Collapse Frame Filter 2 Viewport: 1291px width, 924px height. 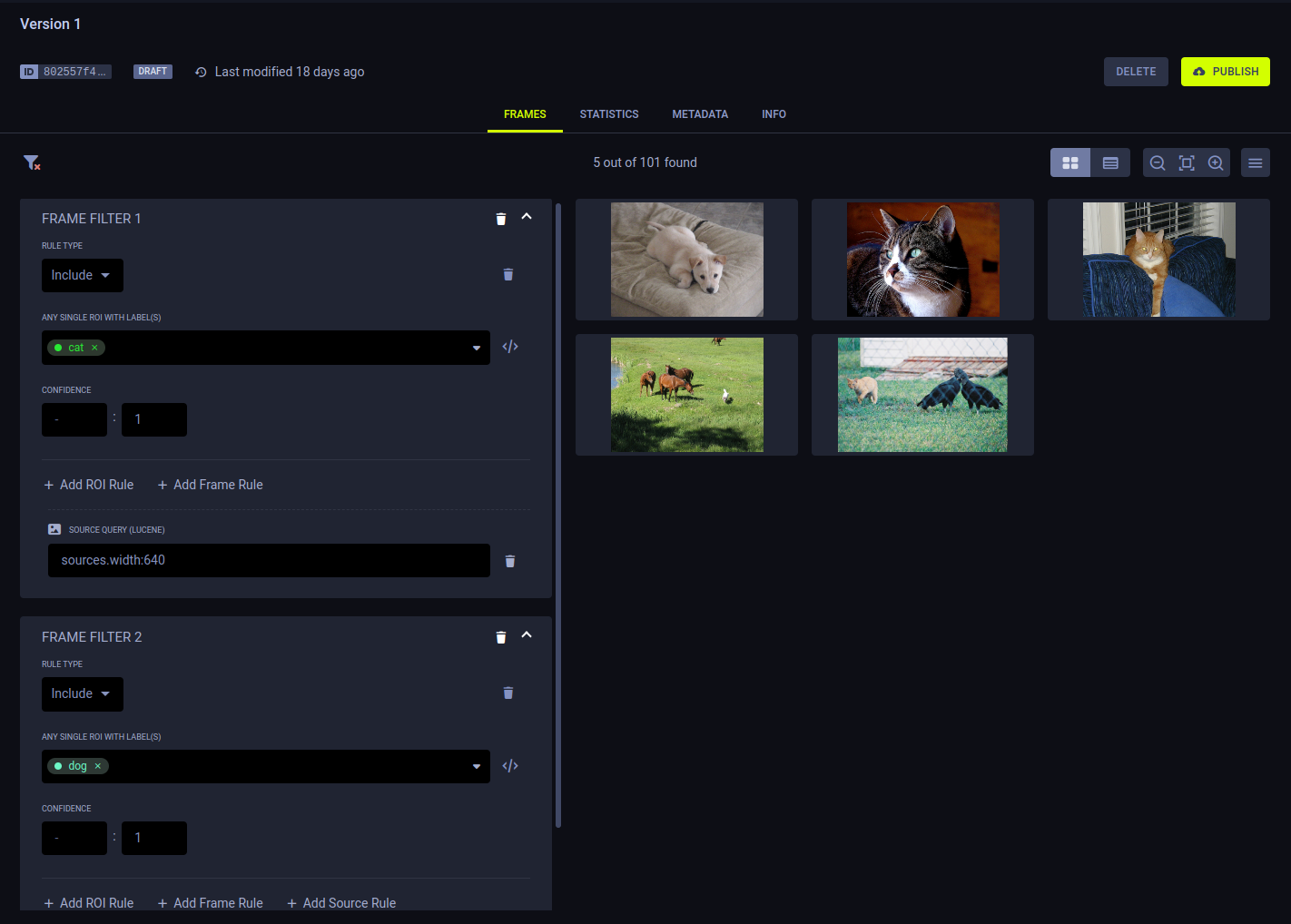click(x=527, y=636)
